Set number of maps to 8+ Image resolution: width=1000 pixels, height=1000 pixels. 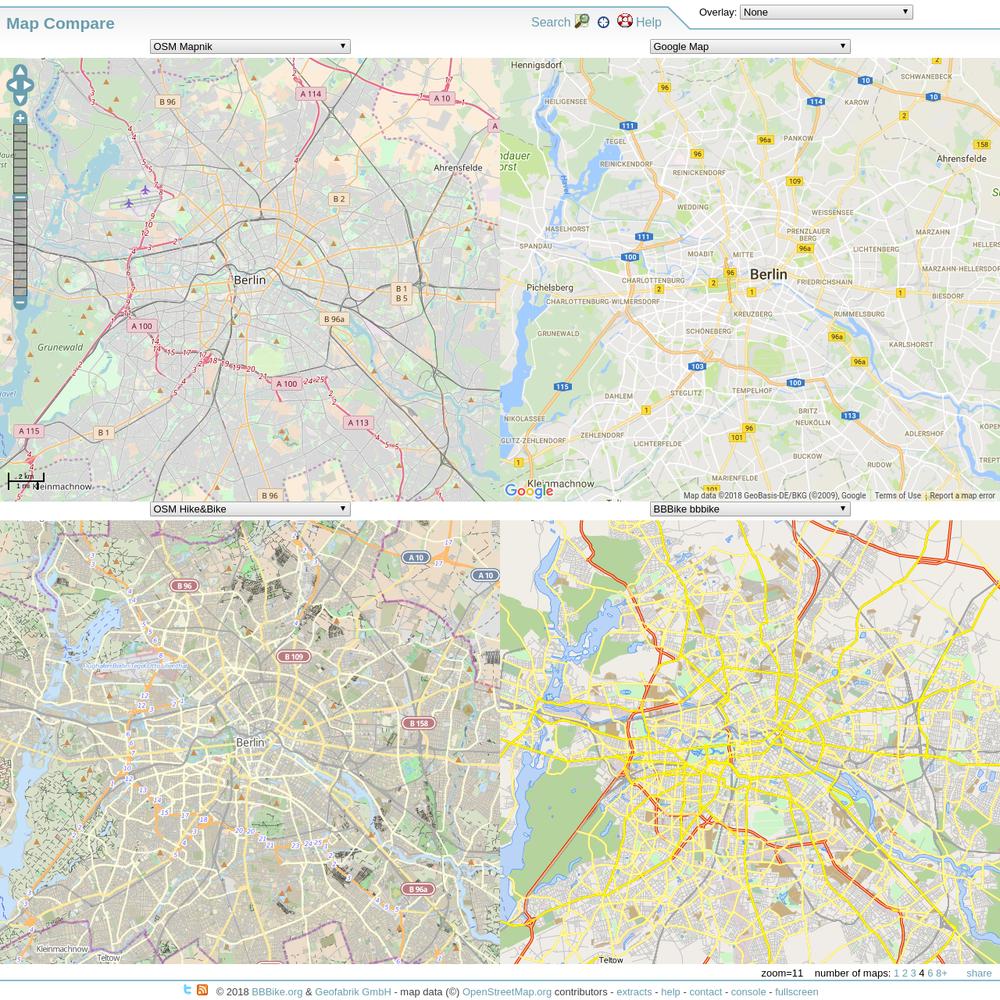click(x=941, y=973)
